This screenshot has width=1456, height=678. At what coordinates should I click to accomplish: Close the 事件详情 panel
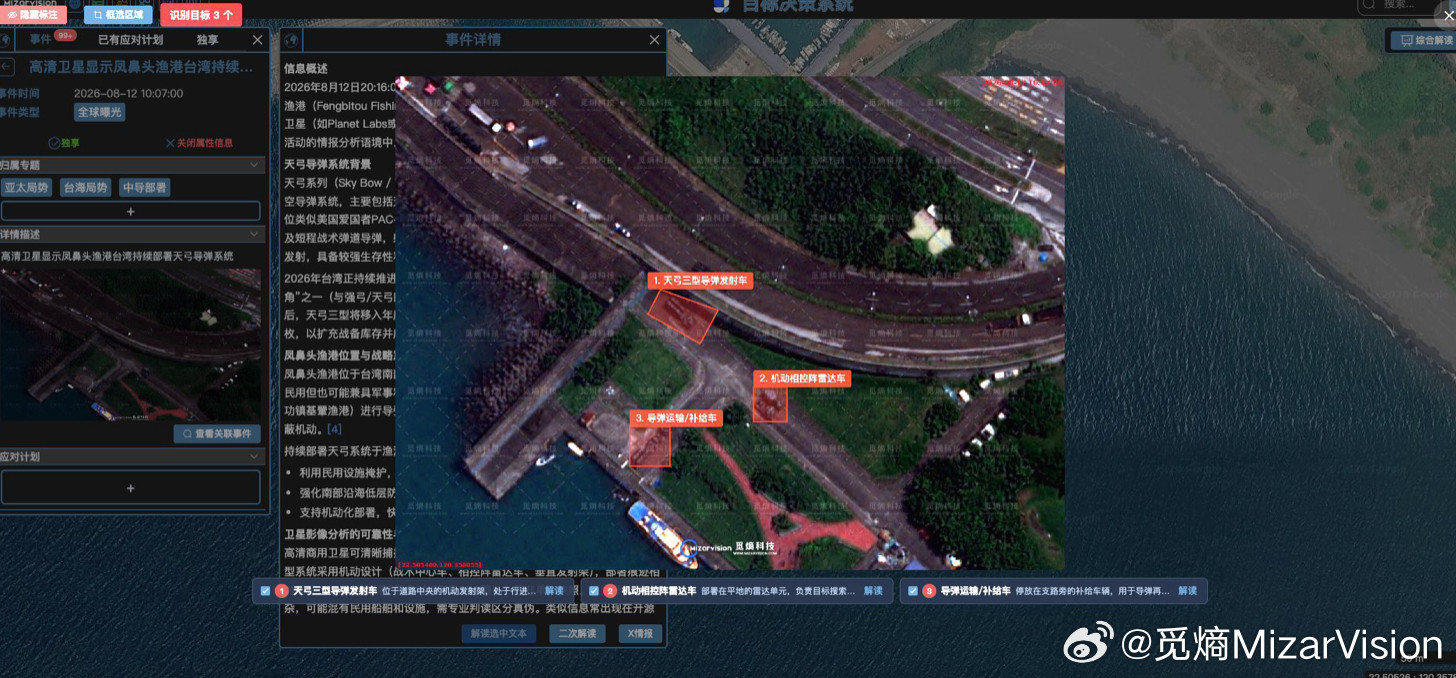click(655, 40)
